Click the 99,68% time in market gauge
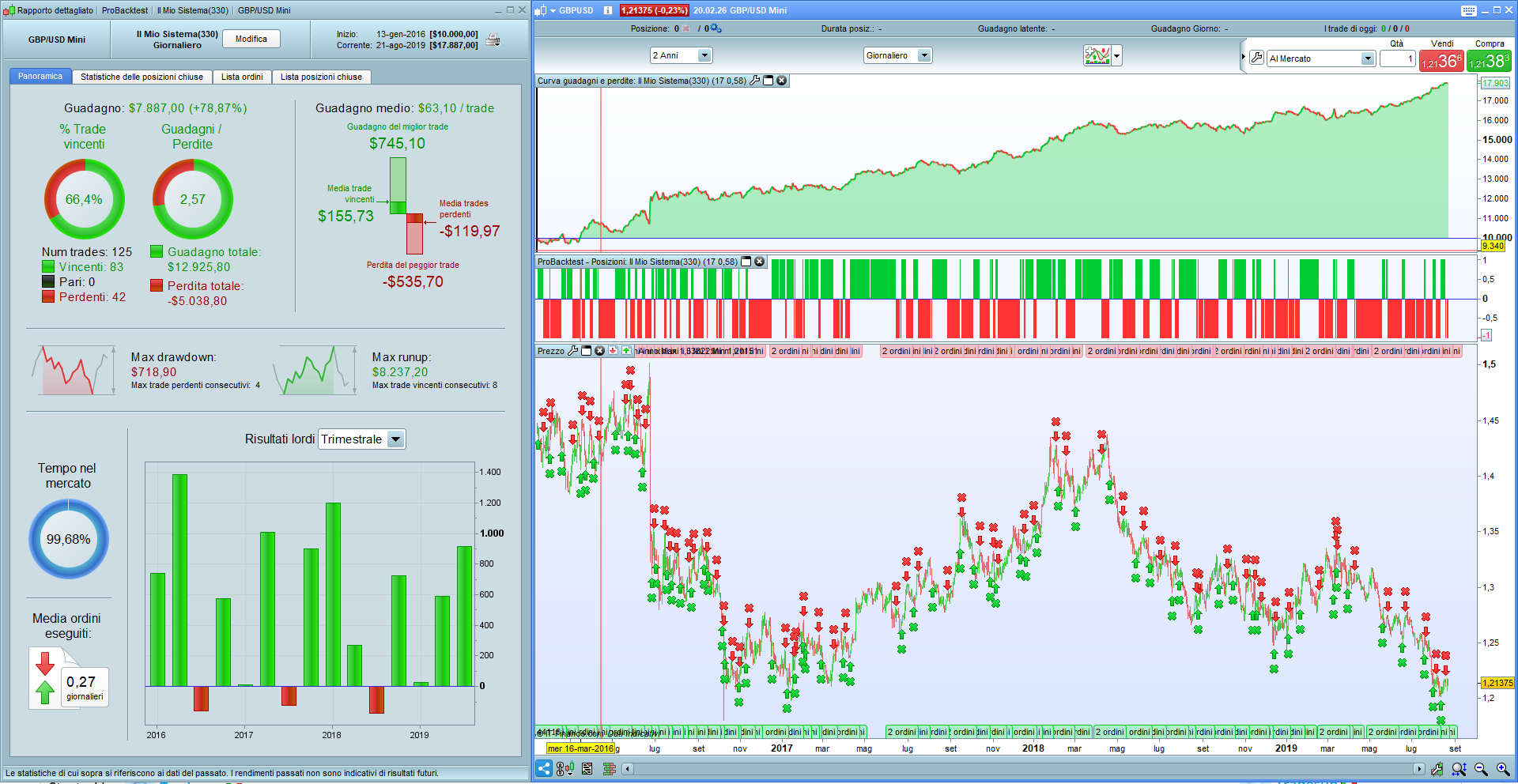 [x=69, y=539]
